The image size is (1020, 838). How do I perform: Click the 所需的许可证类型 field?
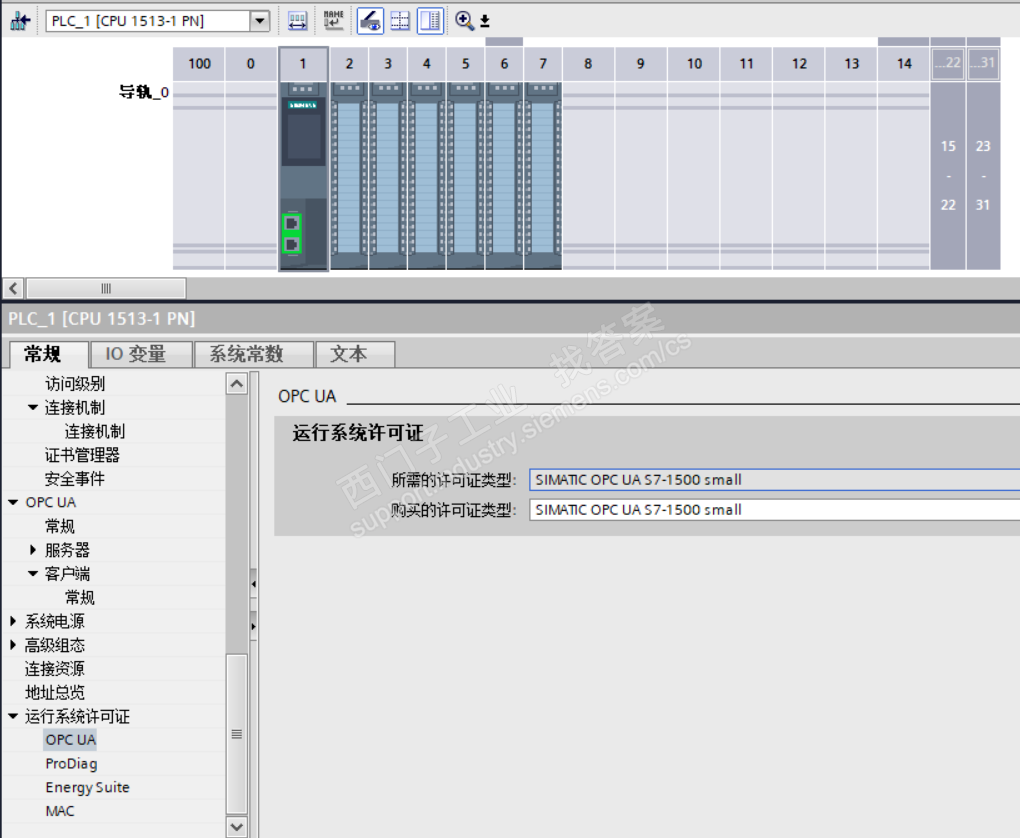pos(774,480)
